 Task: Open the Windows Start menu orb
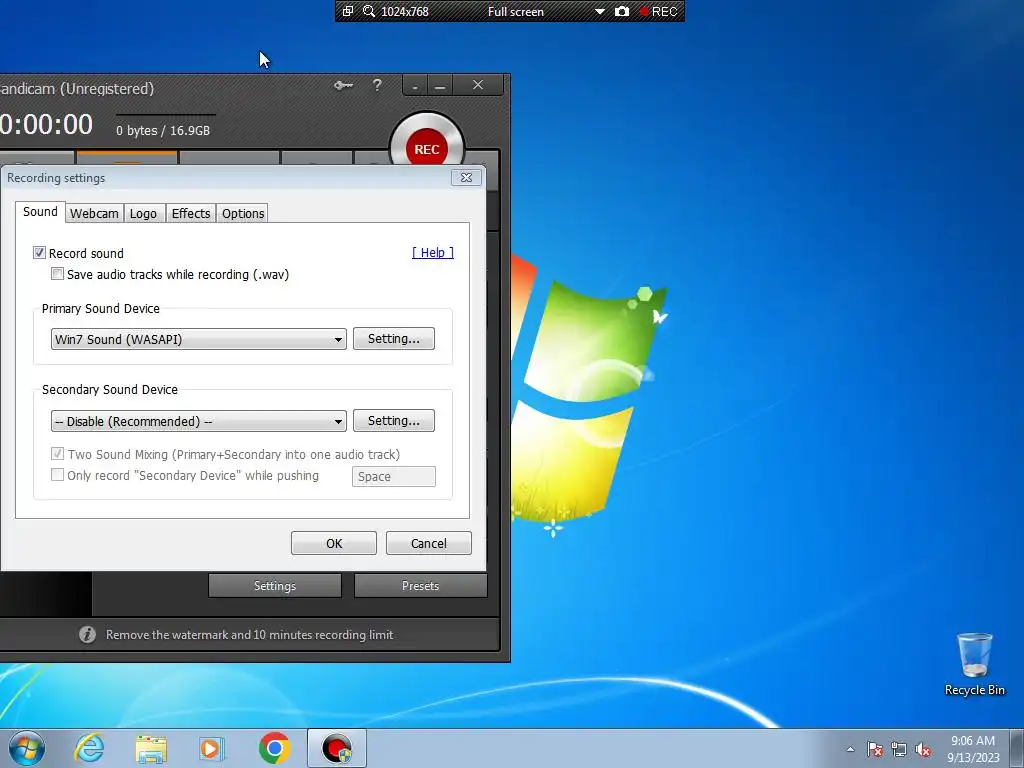point(27,748)
